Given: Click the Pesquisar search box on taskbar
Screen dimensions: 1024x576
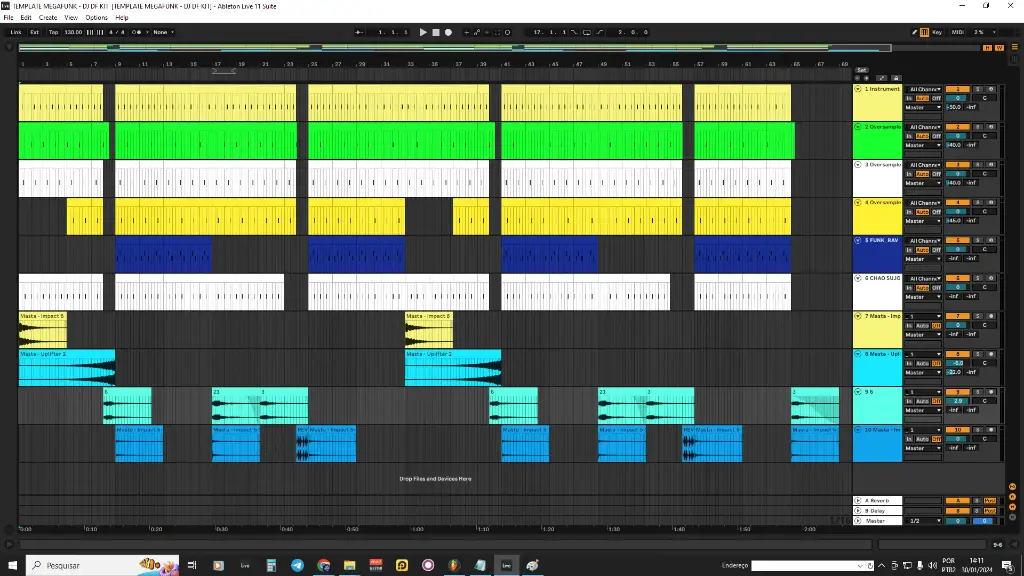Looking at the screenshot, I should (x=103, y=566).
